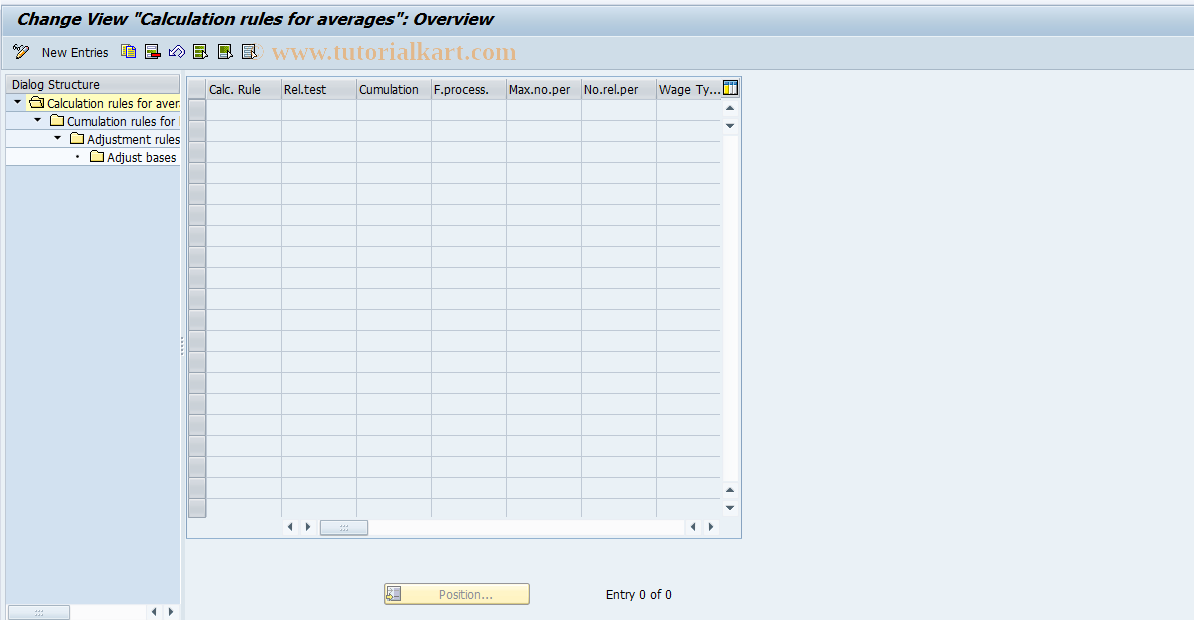The height and width of the screenshot is (620, 1194).
Task: Select Adjustment rules folder
Action: click(125, 139)
